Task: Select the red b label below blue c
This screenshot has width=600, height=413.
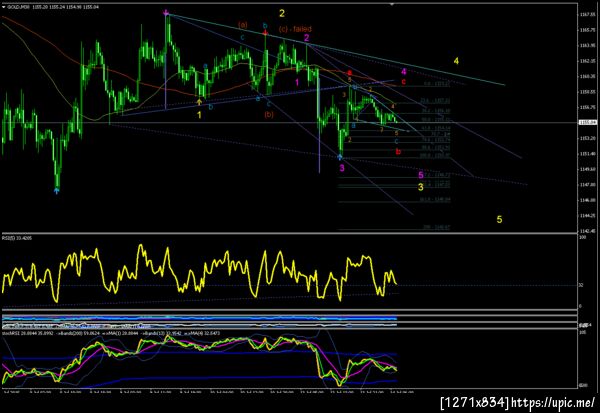Action: [x=398, y=152]
